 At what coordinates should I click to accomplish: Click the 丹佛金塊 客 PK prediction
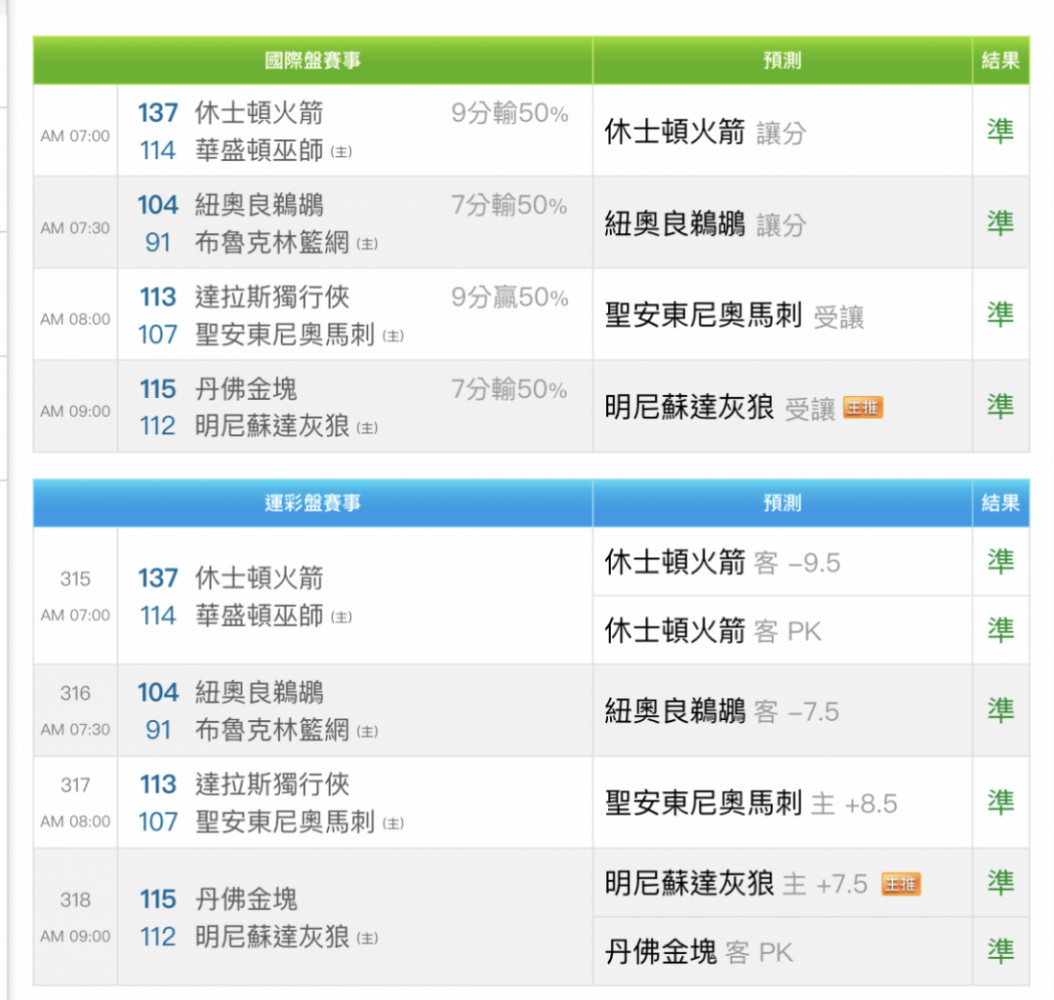pyautogui.click(x=698, y=952)
